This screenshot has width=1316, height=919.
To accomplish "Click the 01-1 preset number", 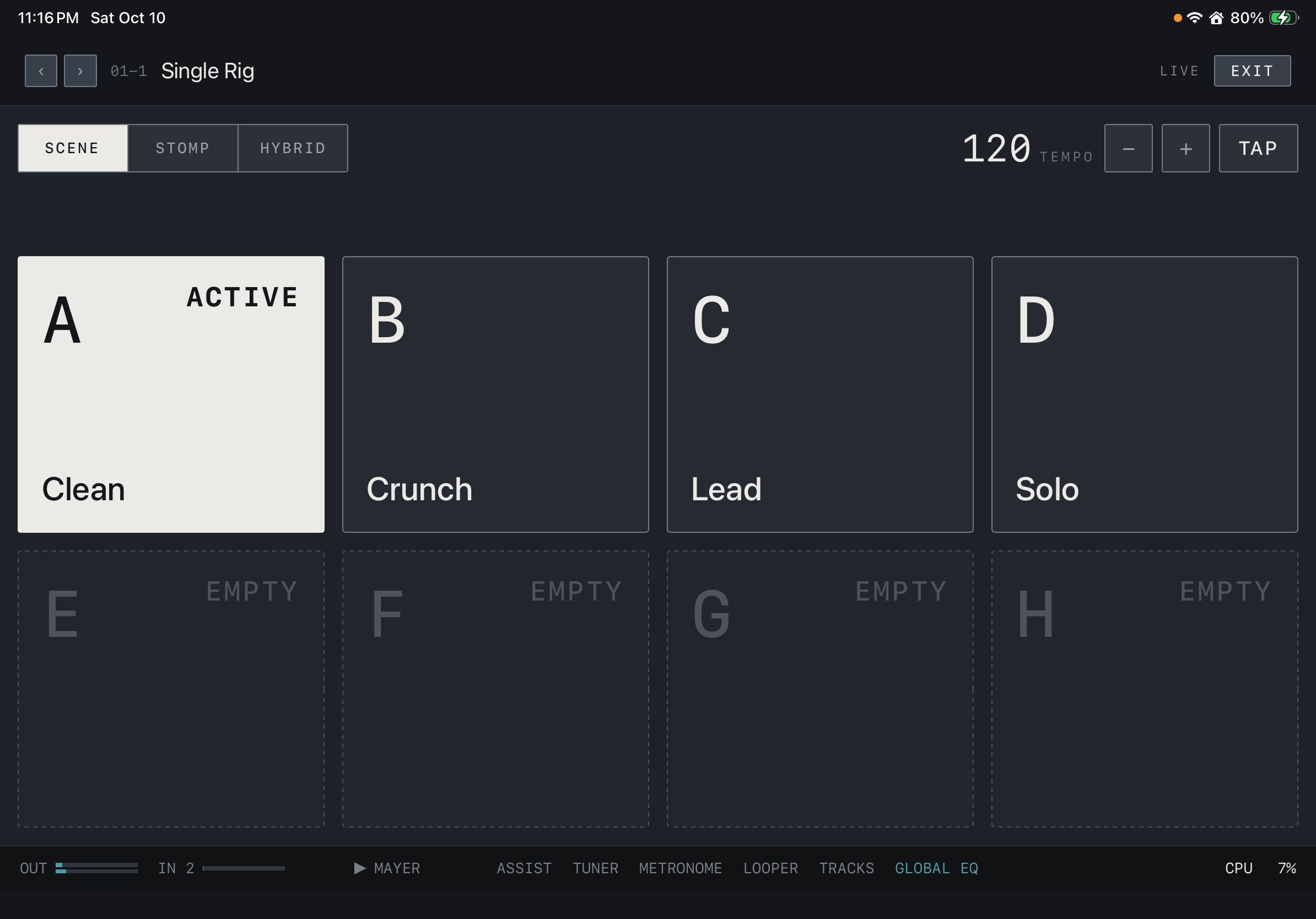I will pos(129,71).
